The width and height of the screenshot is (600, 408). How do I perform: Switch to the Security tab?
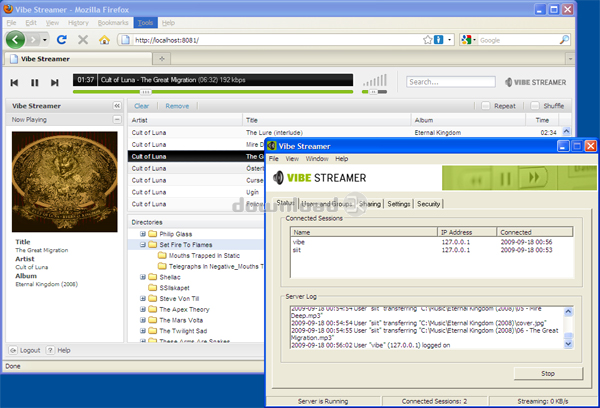coord(429,204)
